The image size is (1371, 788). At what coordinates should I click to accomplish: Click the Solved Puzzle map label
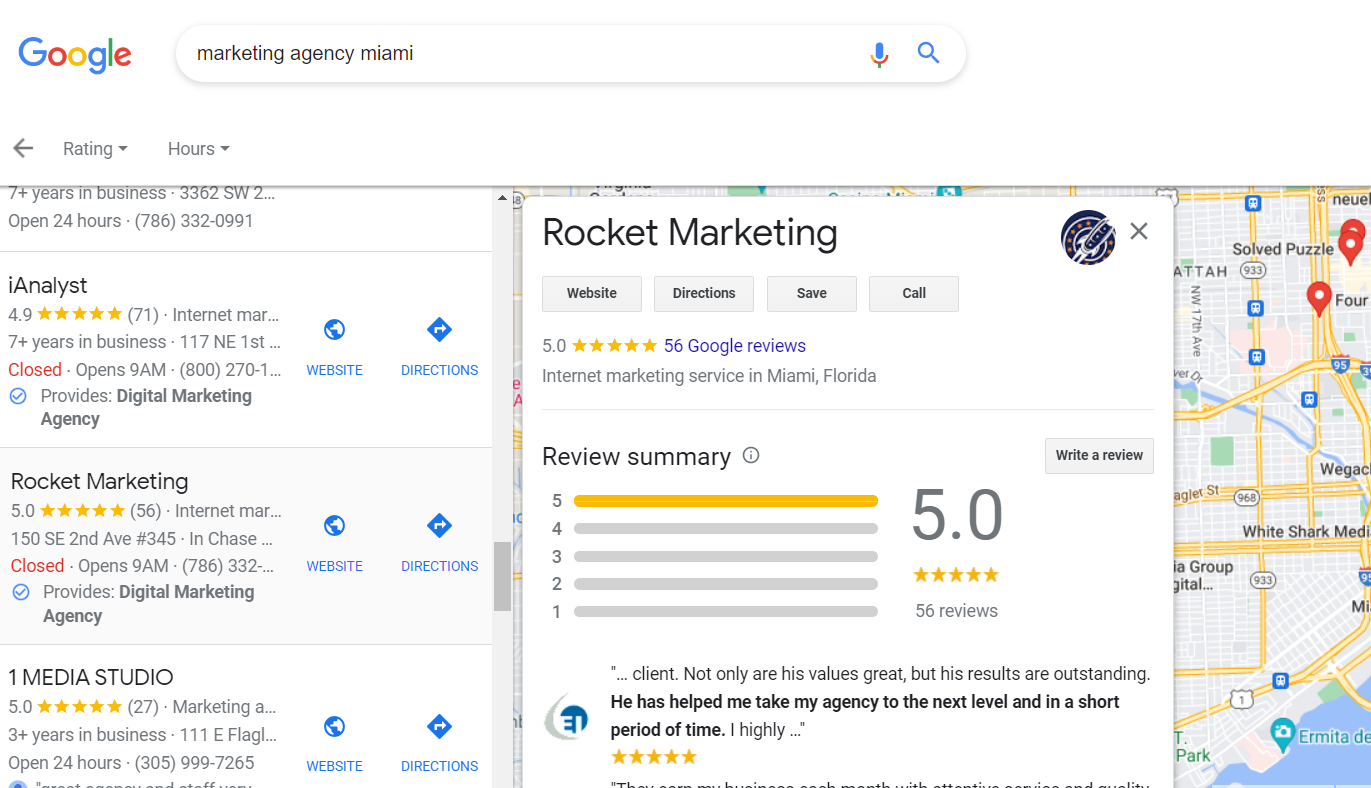1283,249
